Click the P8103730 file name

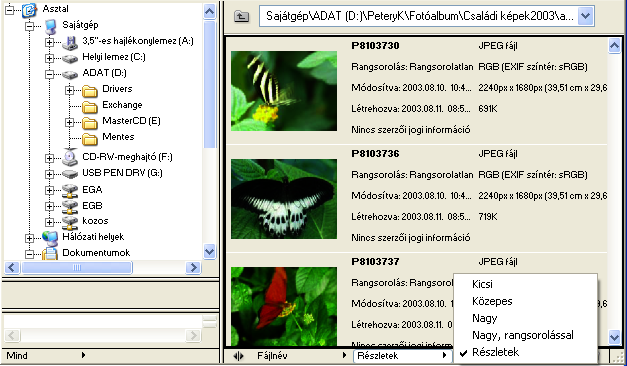coord(375,46)
